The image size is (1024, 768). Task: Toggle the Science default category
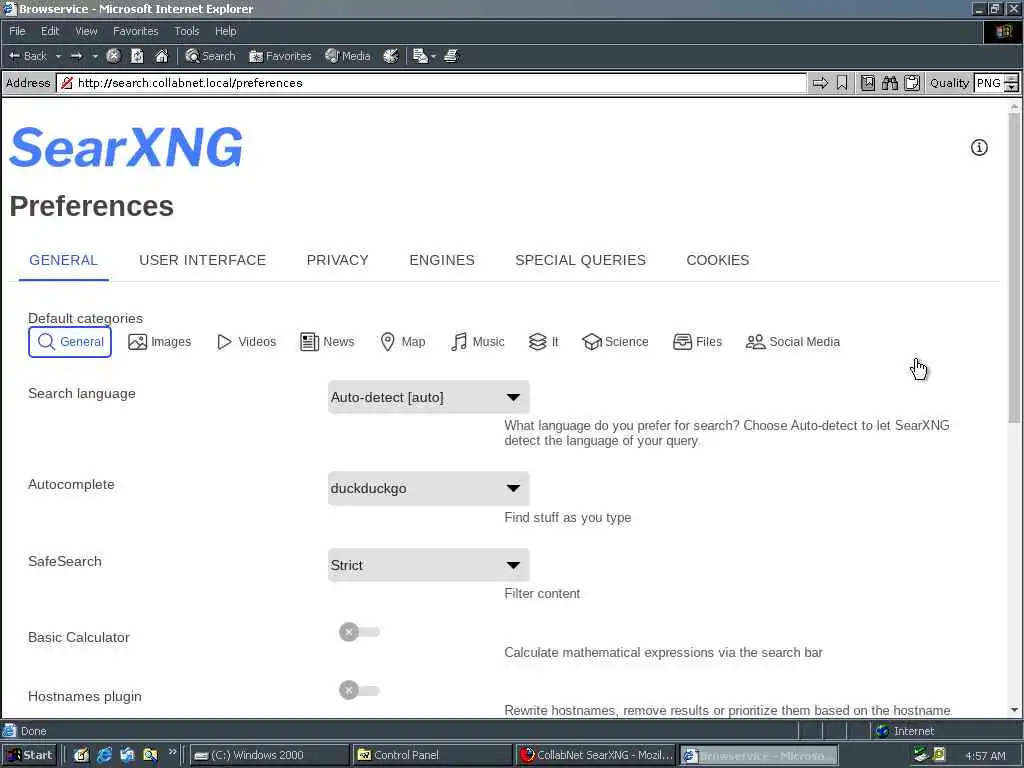(x=615, y=342)
